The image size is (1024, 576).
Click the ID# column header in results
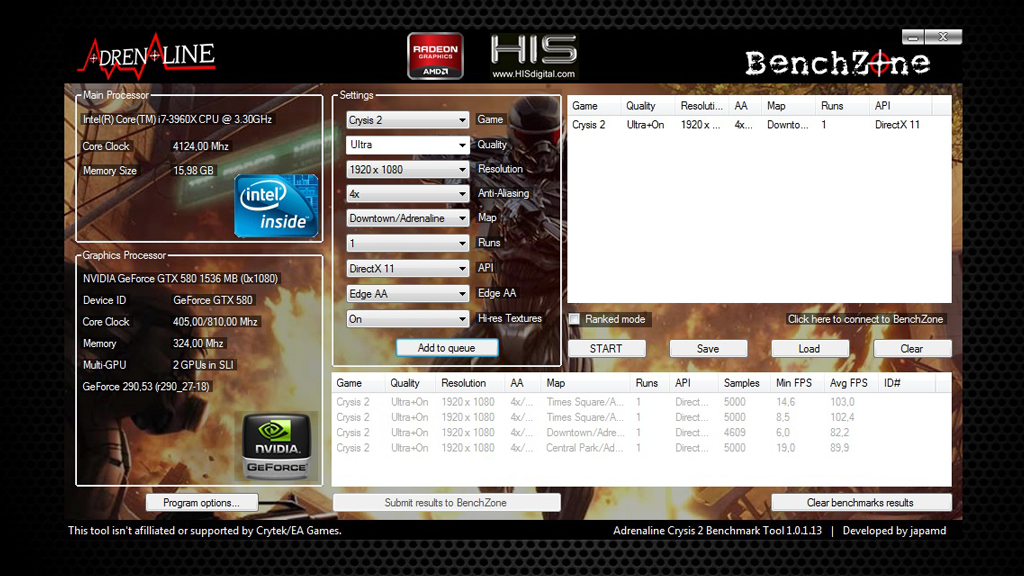(906, 383)
